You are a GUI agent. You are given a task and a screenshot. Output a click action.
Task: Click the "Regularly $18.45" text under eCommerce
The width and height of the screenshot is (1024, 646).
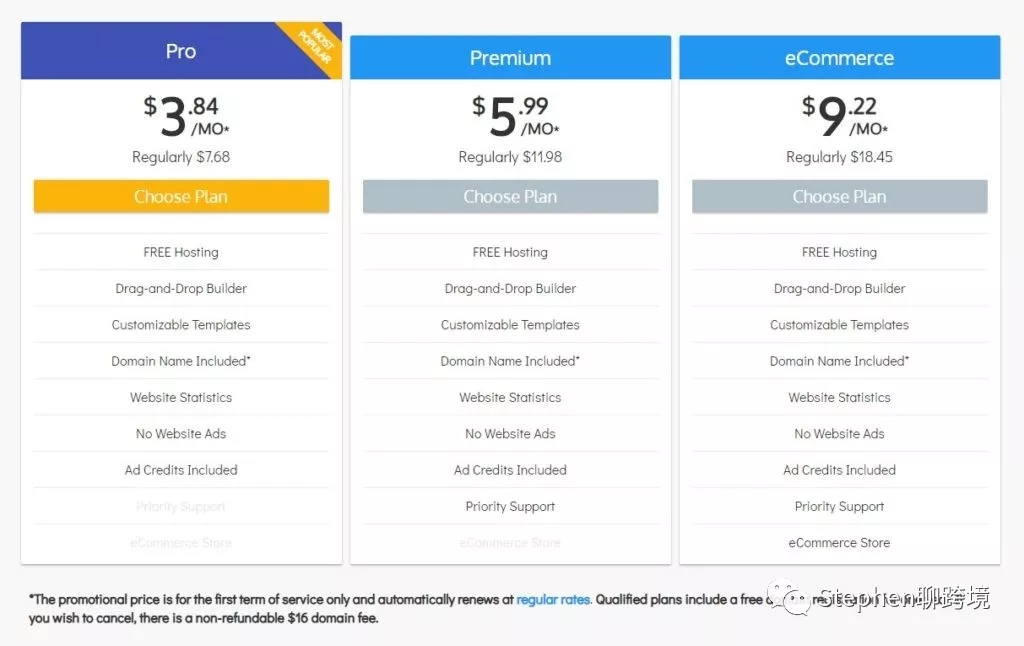839,157
